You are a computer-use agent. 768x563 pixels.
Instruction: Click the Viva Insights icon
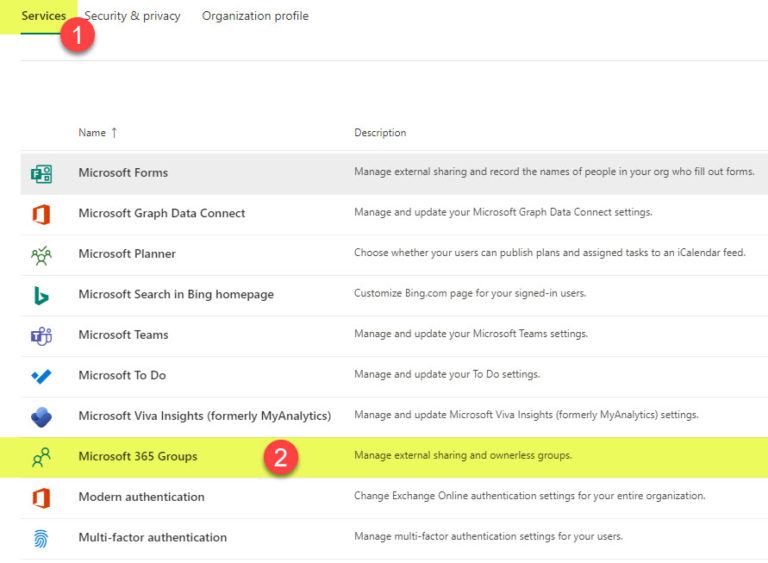[41, 417]
